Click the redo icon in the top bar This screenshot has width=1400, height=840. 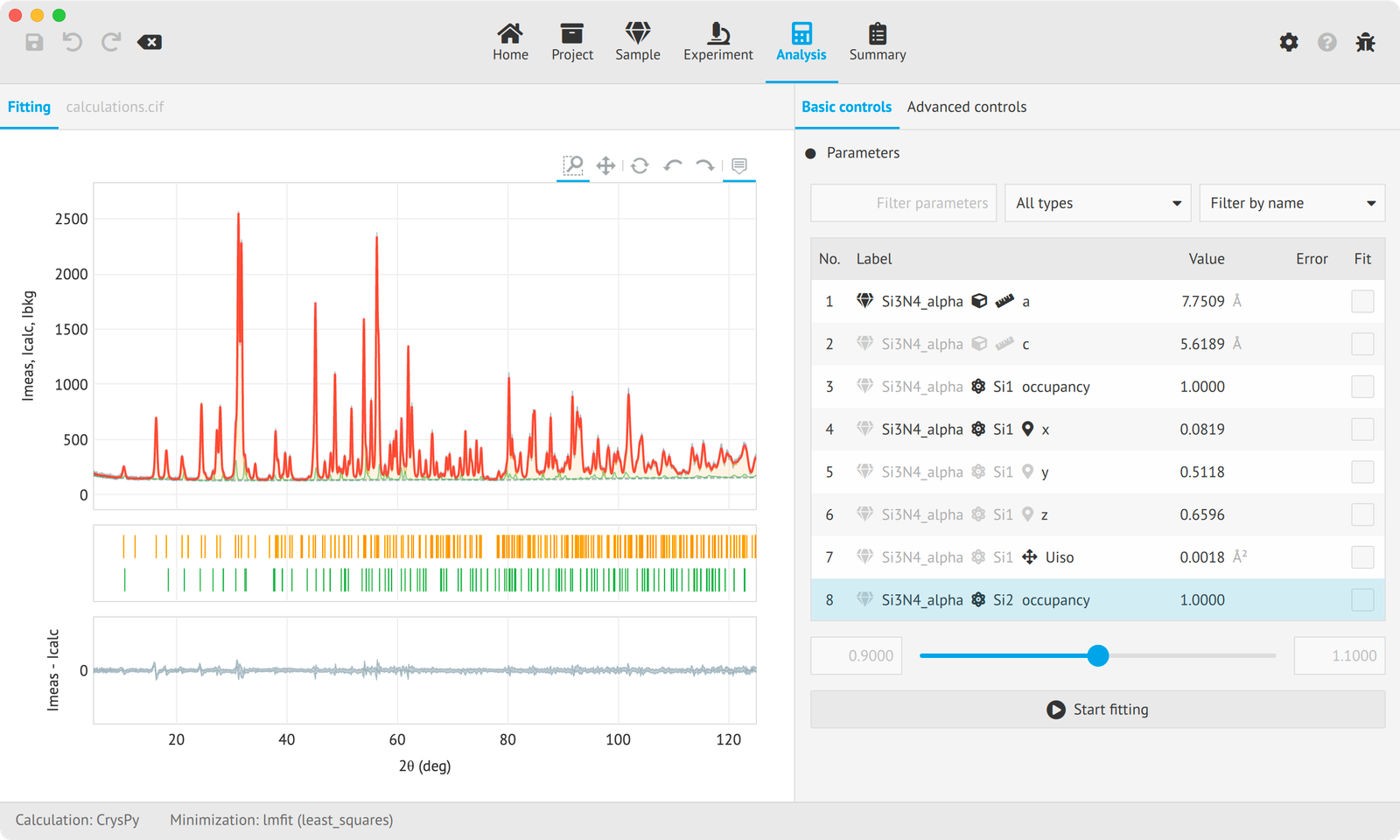111,42
